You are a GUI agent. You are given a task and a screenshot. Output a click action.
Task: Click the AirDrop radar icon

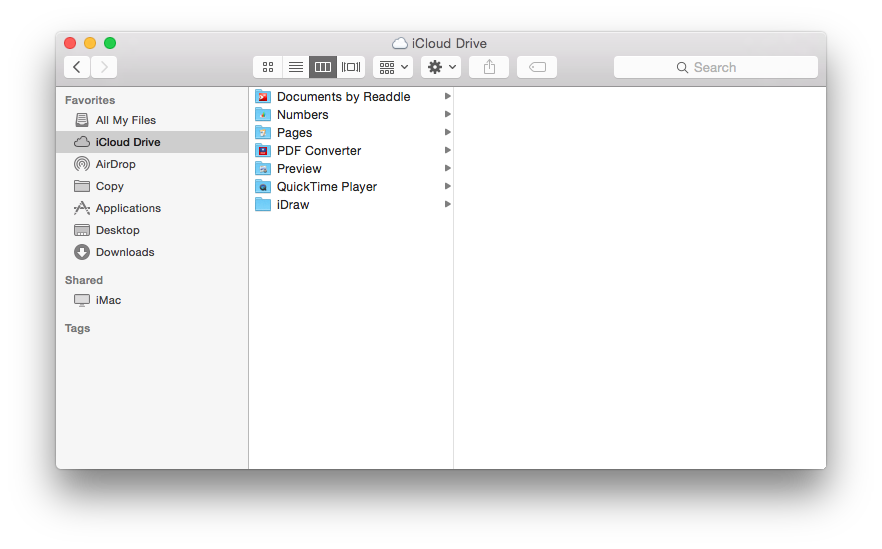click(x=82, y=164)
